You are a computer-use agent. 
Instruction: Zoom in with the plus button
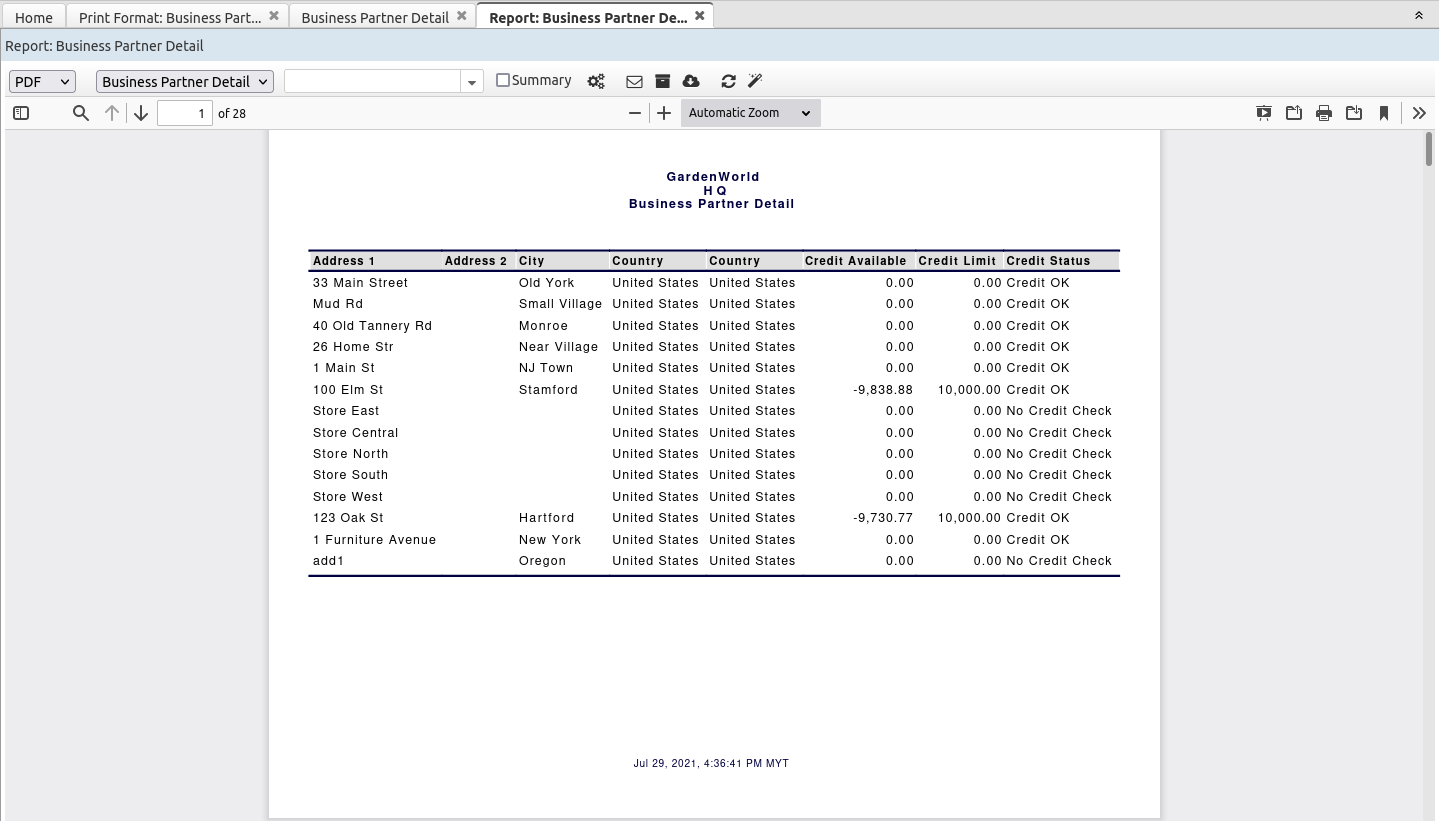[663, 113]
